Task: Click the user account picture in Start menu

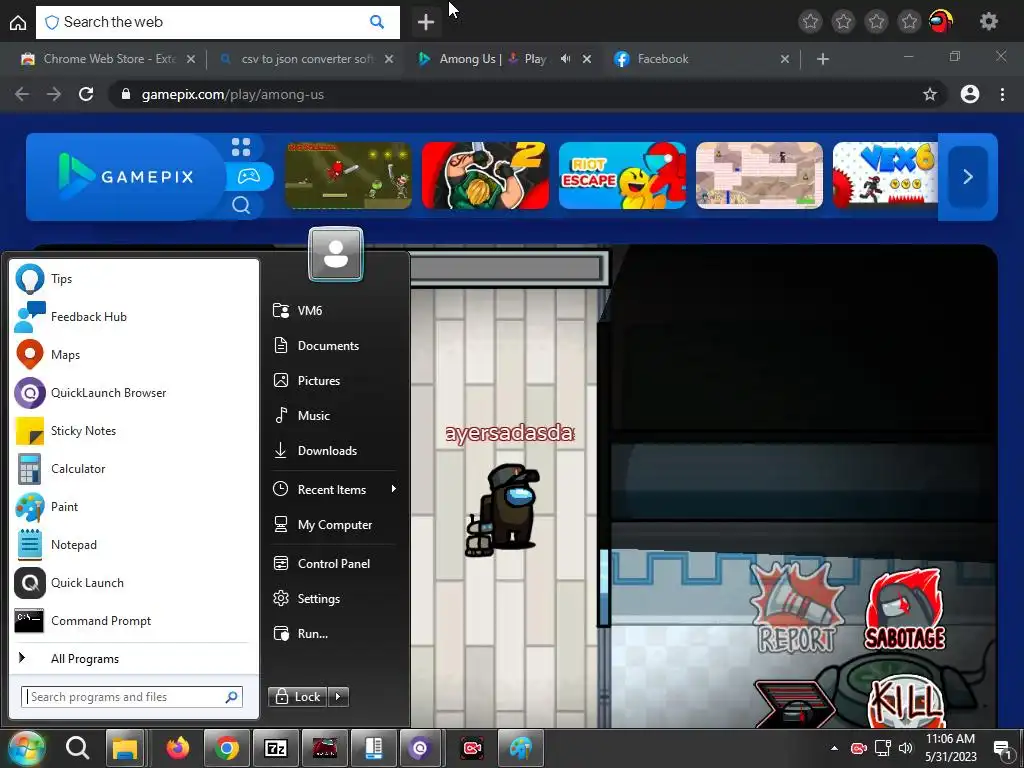Action: coord(336,254)
